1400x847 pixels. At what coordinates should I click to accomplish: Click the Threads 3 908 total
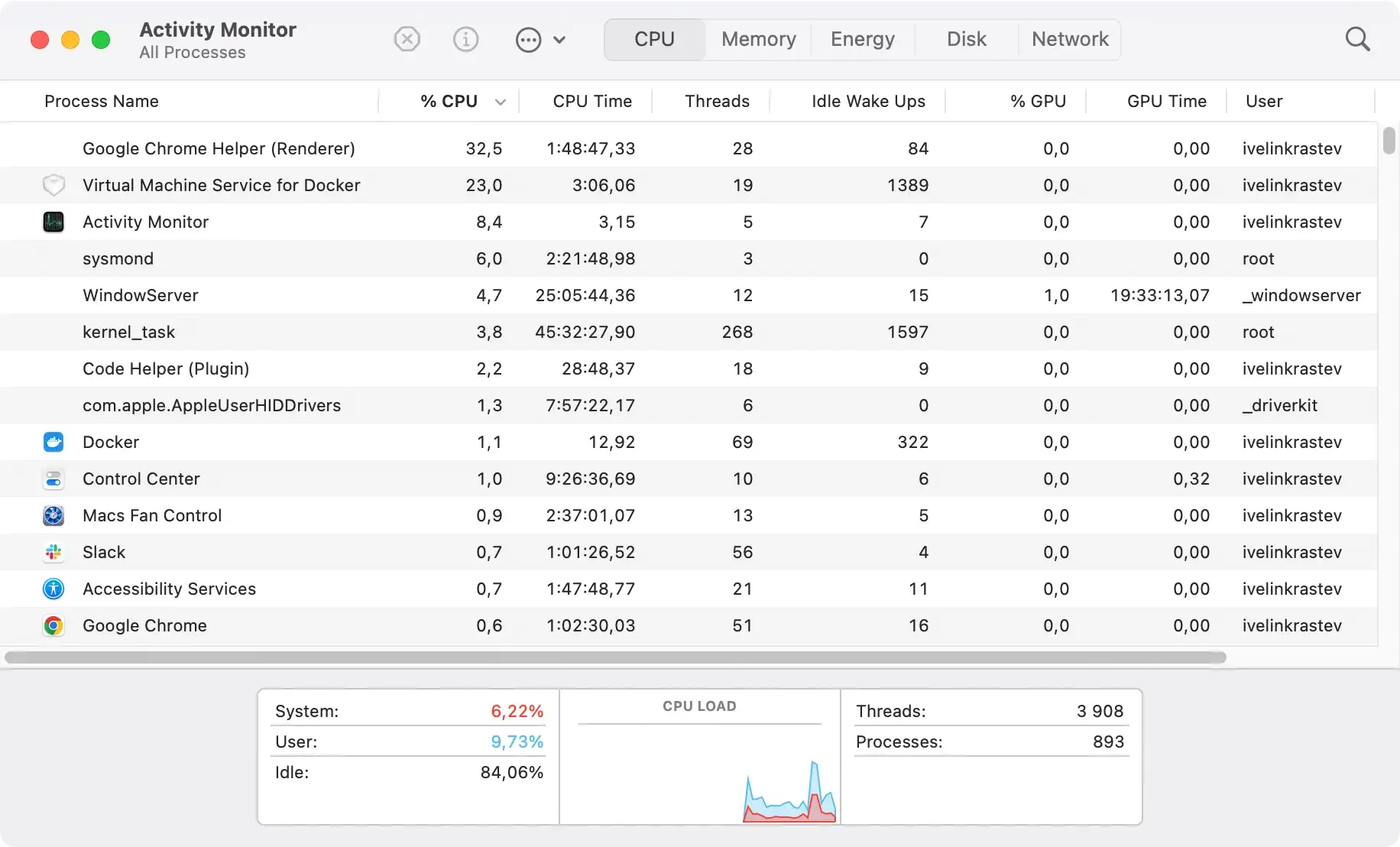pos(990,711)
